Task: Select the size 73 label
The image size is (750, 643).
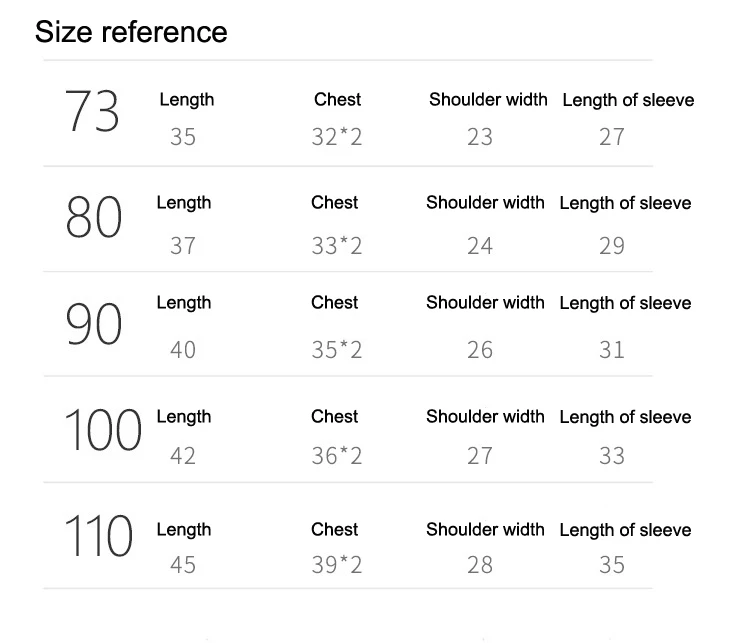Action: click(x=92, y=111)
